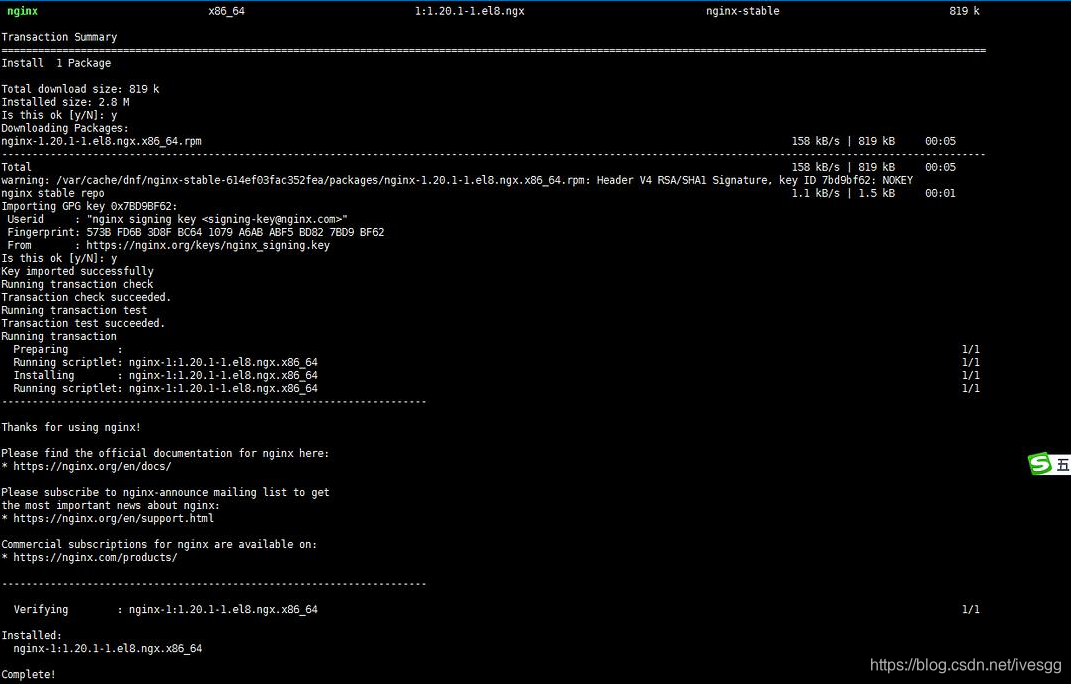Click the Wubi 五 input mode indicator
This screenshot has width=1071, height=684.
pyautogui.click(x=1063, y=465)
